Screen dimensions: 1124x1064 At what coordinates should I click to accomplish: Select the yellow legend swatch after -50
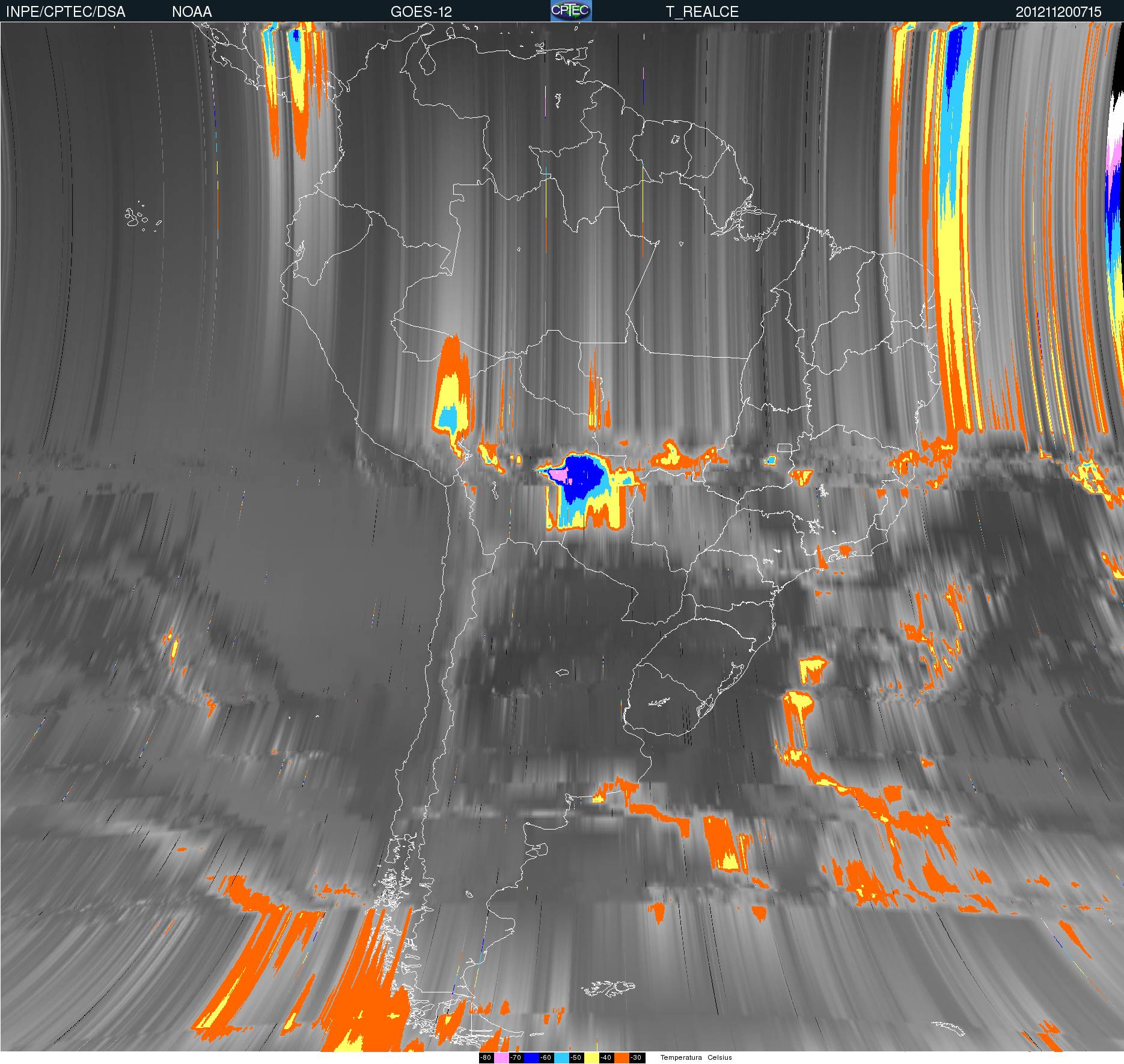click(591, 1057)
